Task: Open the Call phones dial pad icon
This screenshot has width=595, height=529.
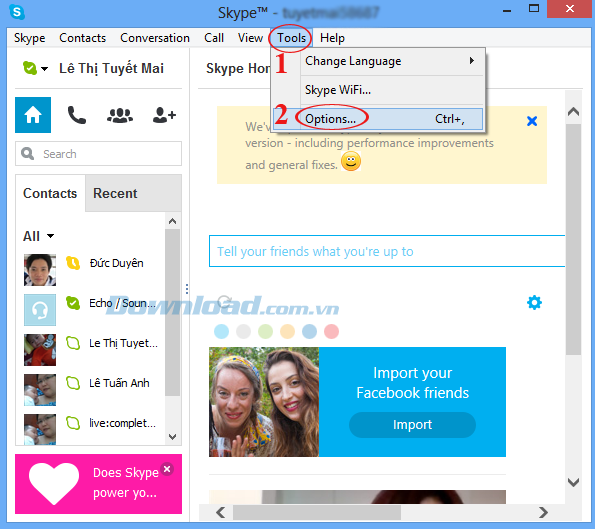Action: point(77,115)
